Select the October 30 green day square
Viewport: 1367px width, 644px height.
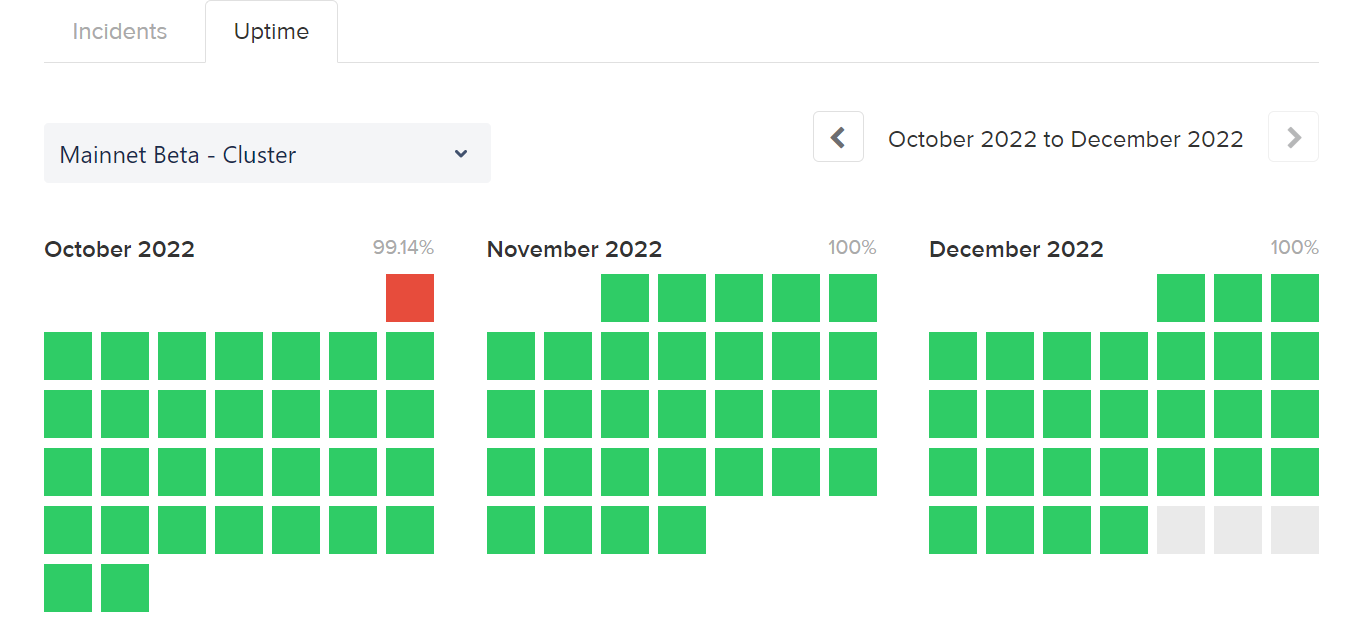68,588
